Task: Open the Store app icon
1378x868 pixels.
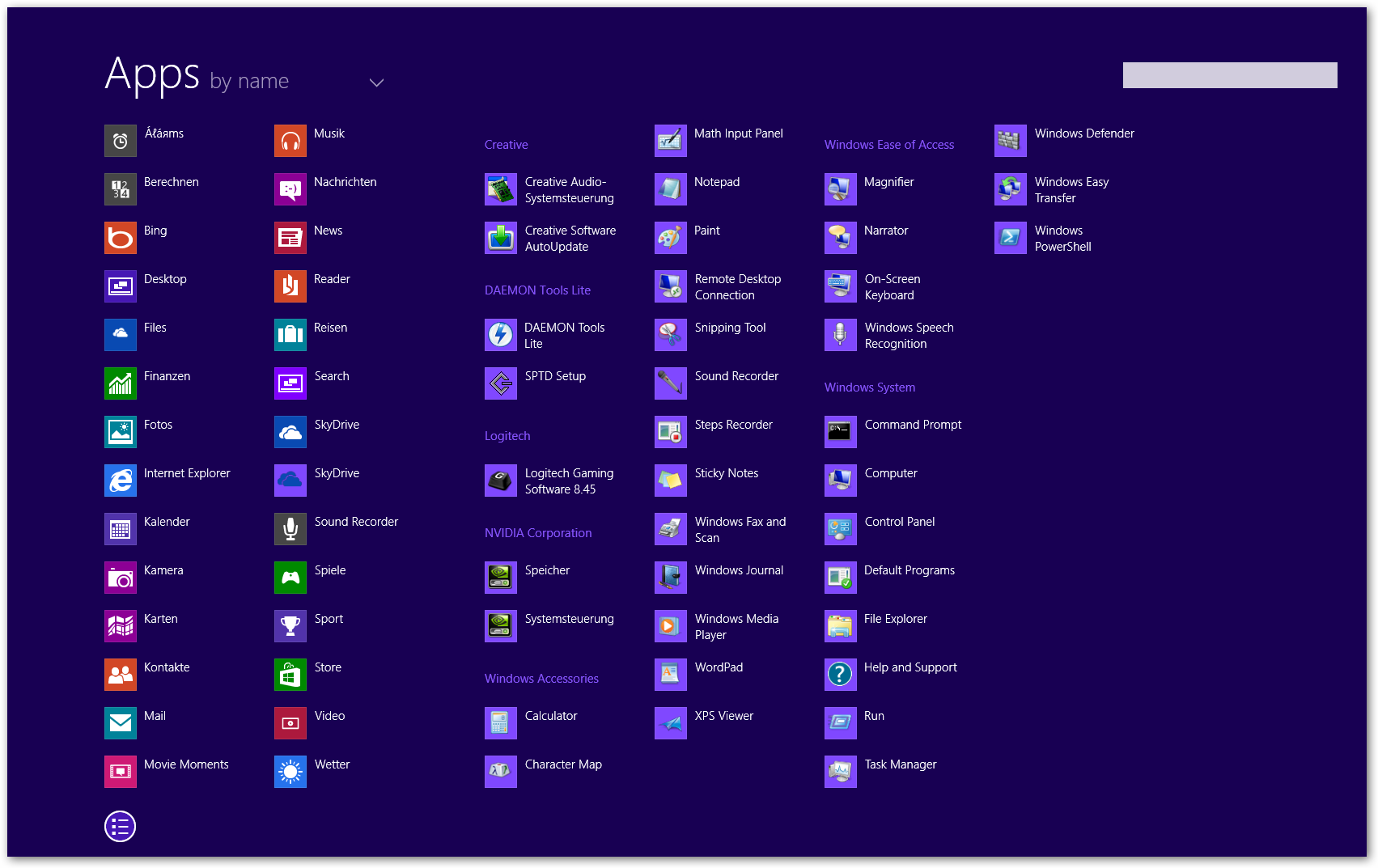Action: point(290,675)
